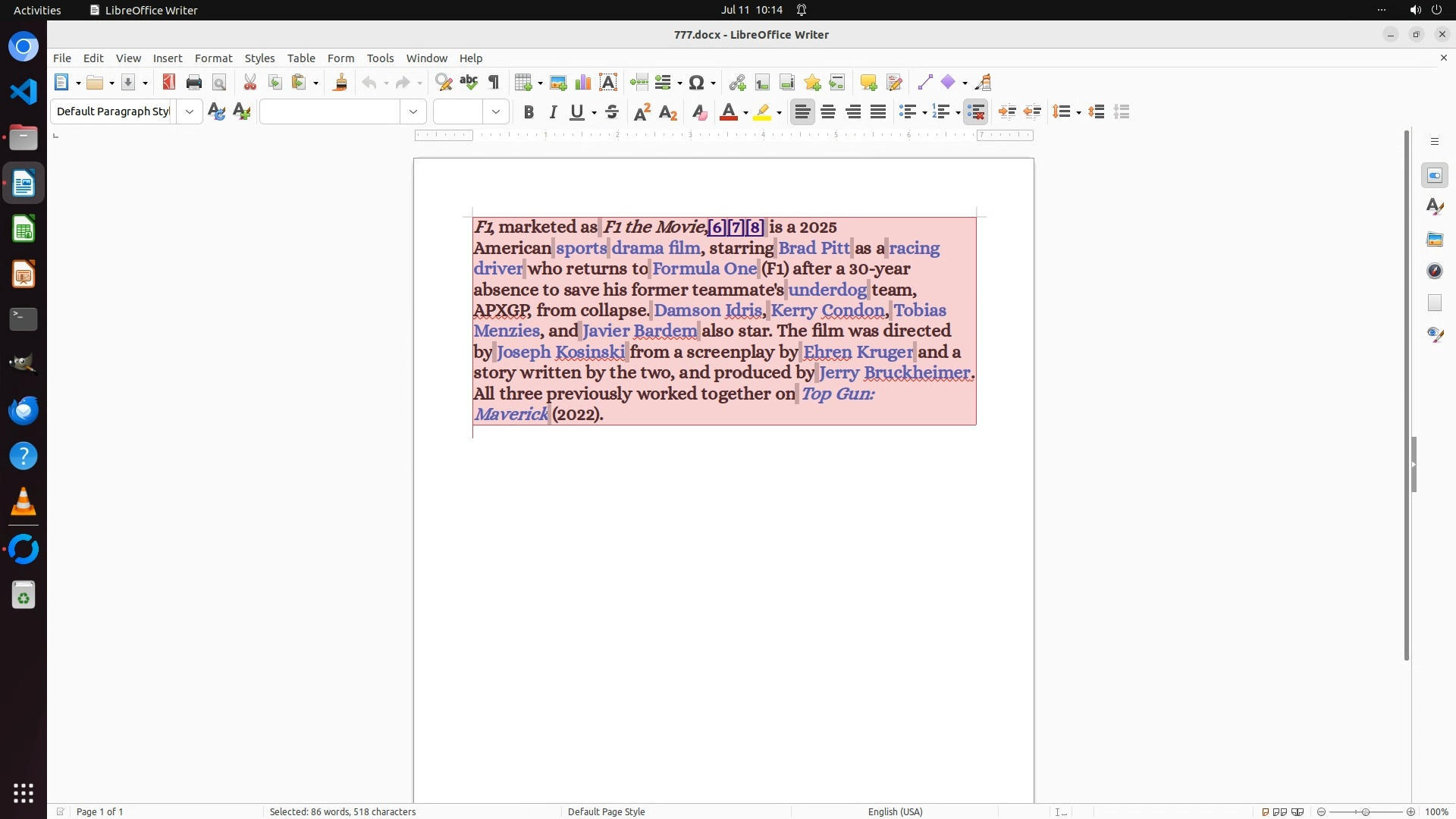Open the sidebar Navigator panel
Image resolution: width=1456 pixels, height=819 pixels.
point(1435,271)
